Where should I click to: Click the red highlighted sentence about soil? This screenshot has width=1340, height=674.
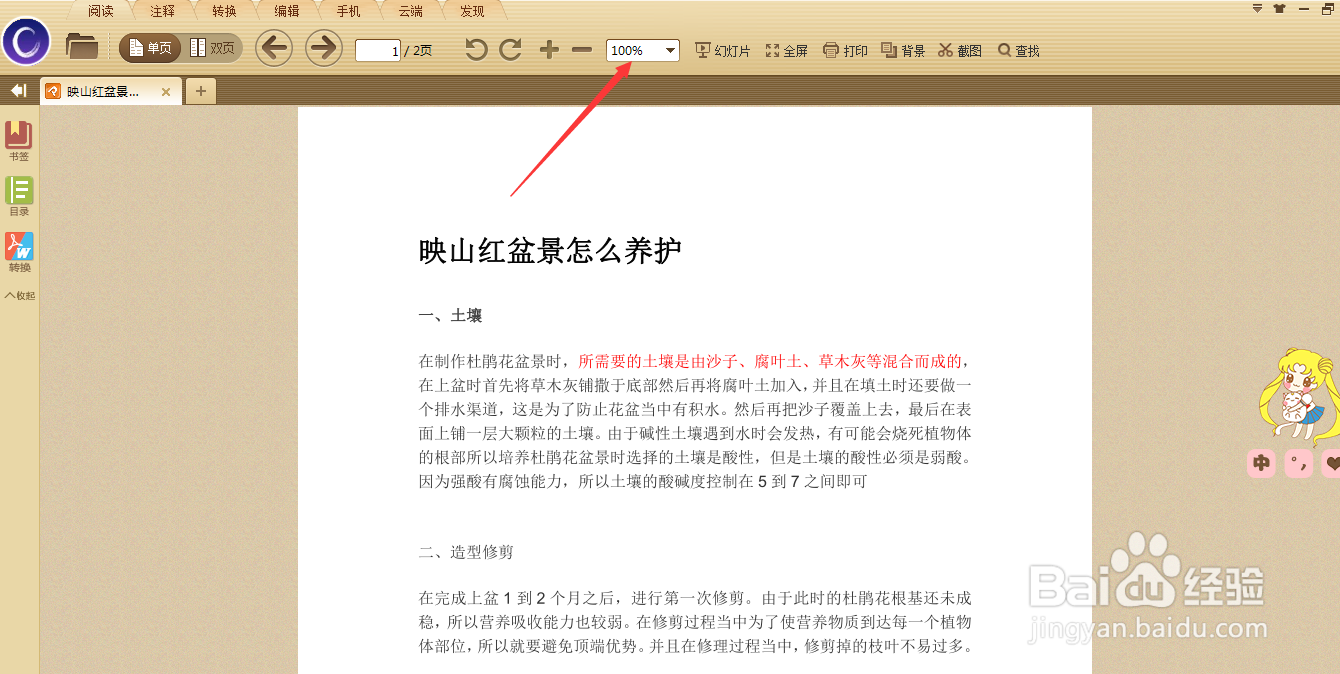[x=770, y=361]
